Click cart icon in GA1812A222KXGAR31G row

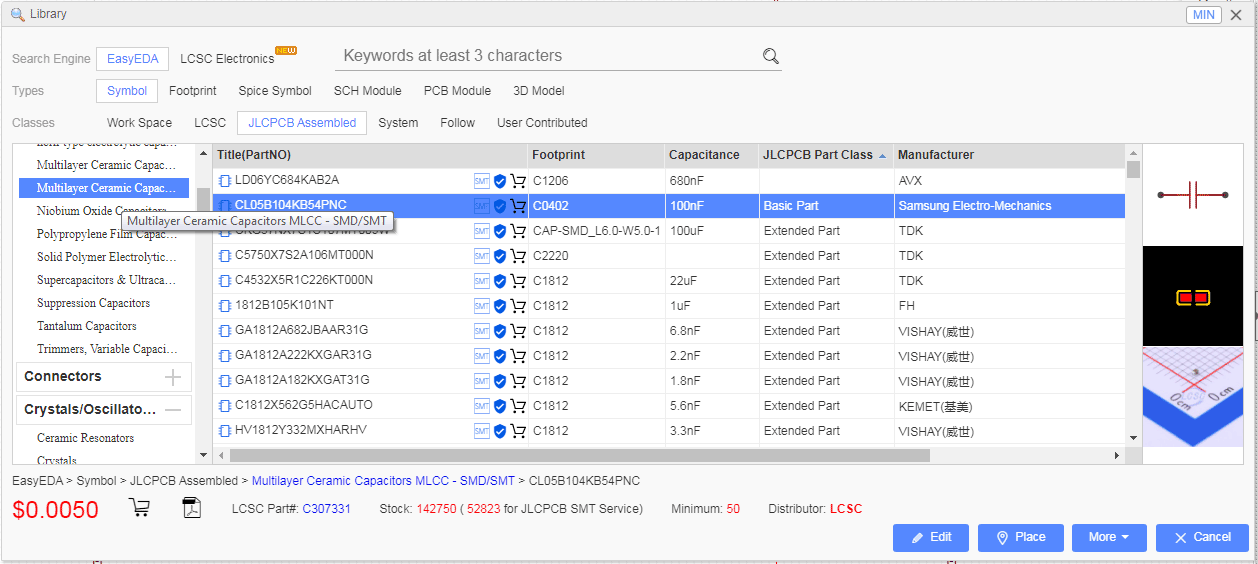[517, 356]
